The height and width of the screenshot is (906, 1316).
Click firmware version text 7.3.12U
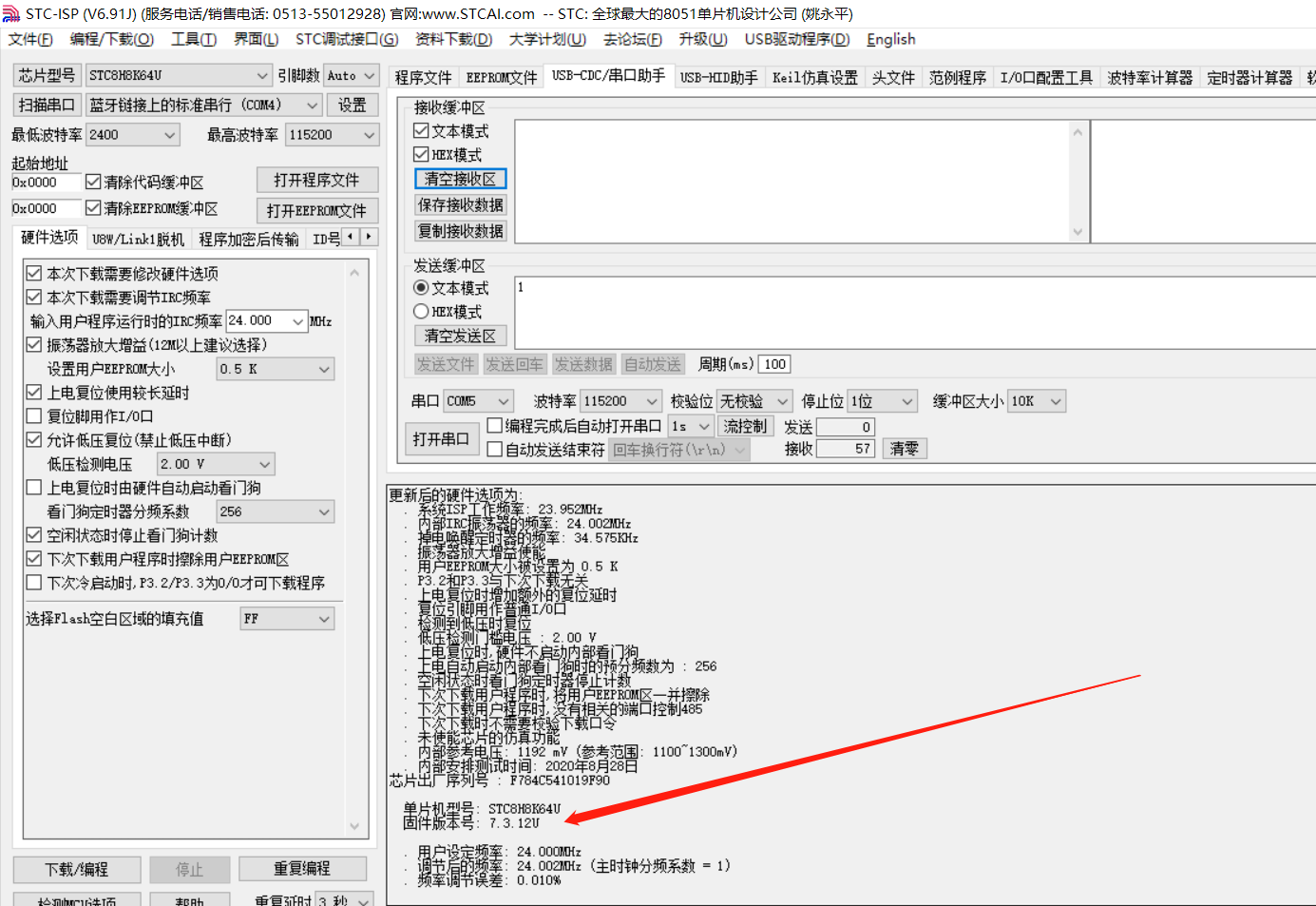514,823
